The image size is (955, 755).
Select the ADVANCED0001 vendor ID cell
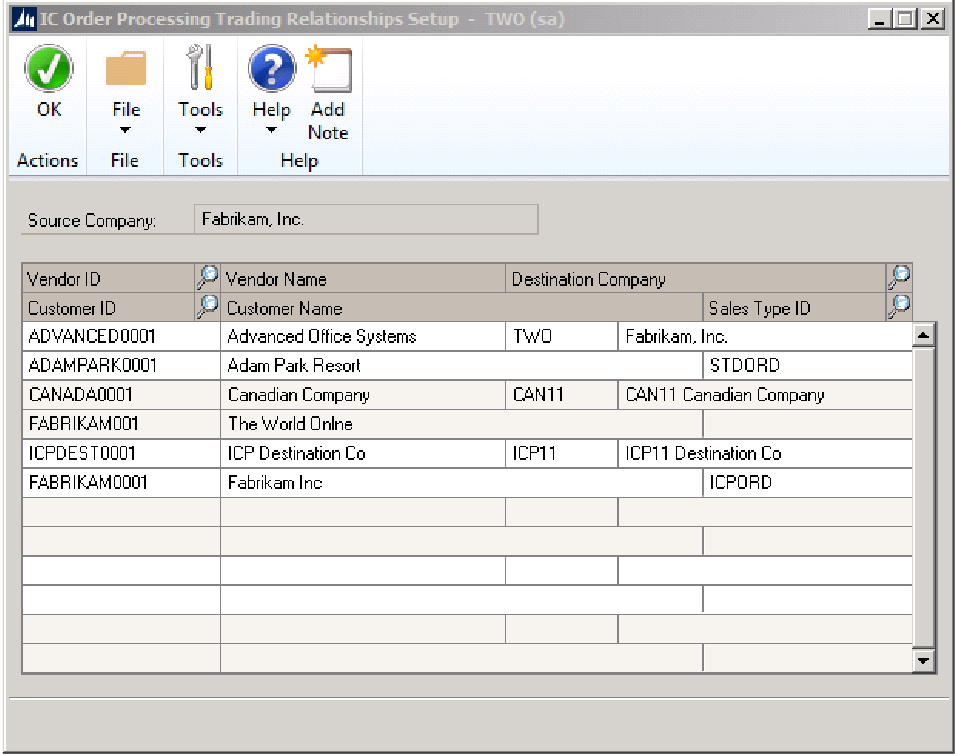pyautogui.click(x=120, y=336)
